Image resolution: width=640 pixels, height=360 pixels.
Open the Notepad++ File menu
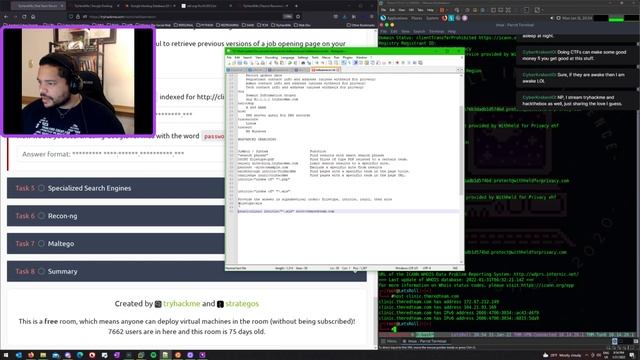tap(229, 58)
